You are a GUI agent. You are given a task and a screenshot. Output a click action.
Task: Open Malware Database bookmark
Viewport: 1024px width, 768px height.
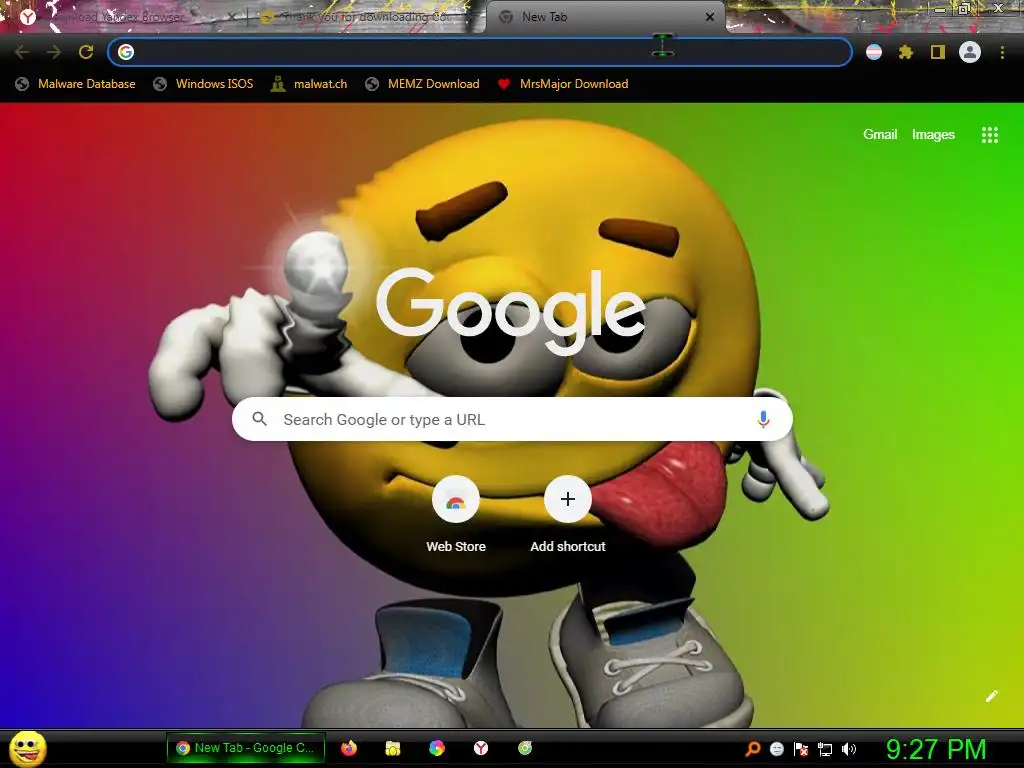[x=76, y=84]
